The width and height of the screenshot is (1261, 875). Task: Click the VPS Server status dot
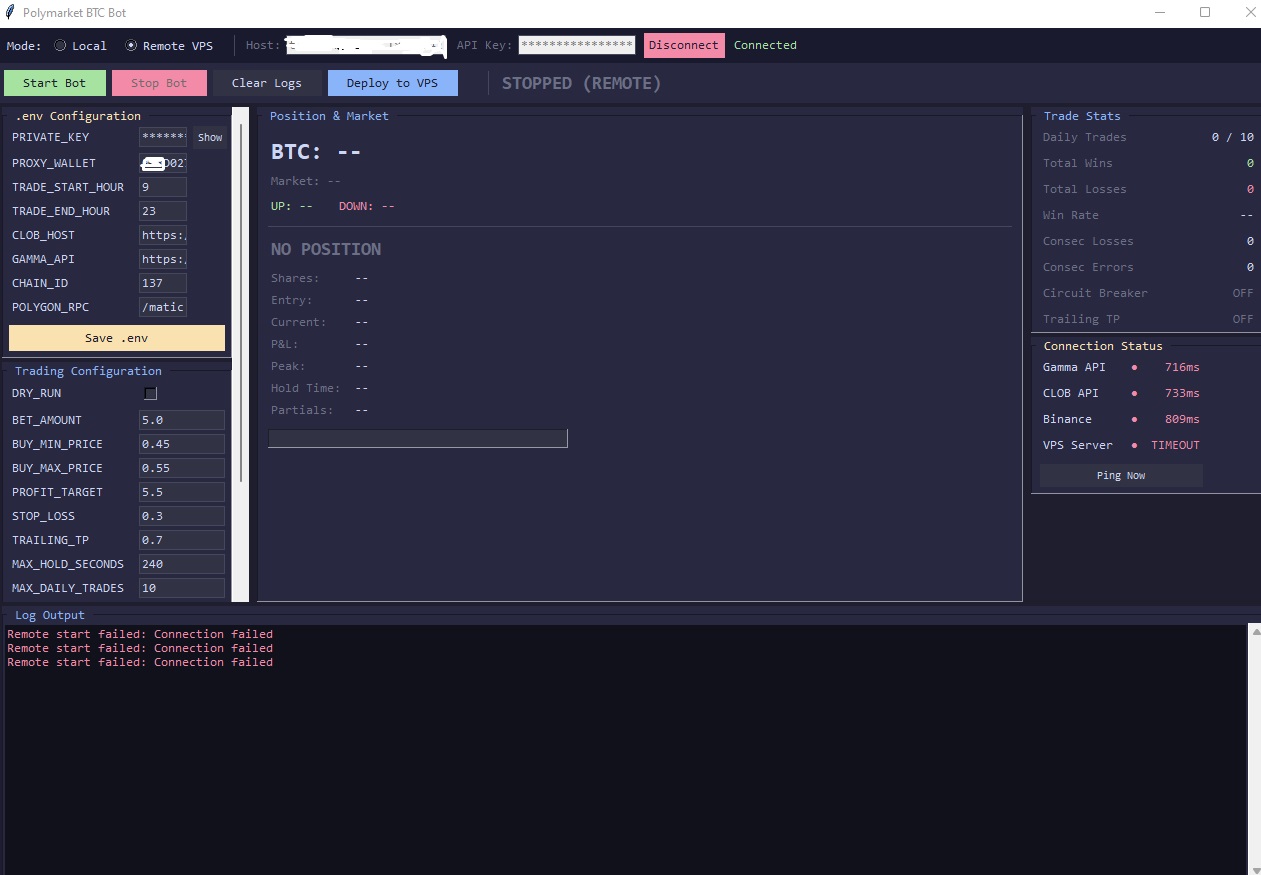tap(1134, 446)
